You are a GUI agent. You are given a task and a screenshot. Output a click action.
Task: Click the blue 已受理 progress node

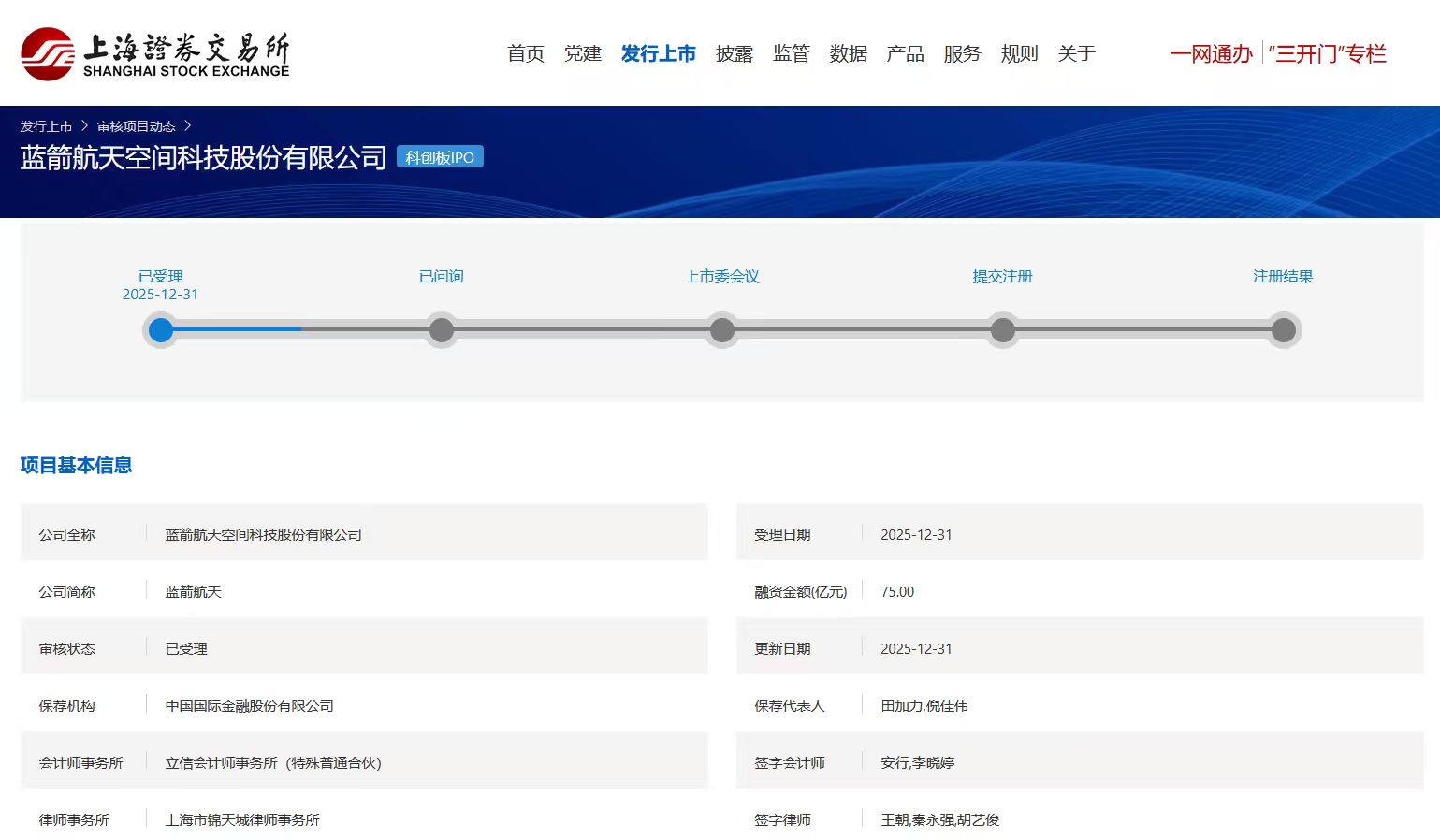(x=161, y=330)
